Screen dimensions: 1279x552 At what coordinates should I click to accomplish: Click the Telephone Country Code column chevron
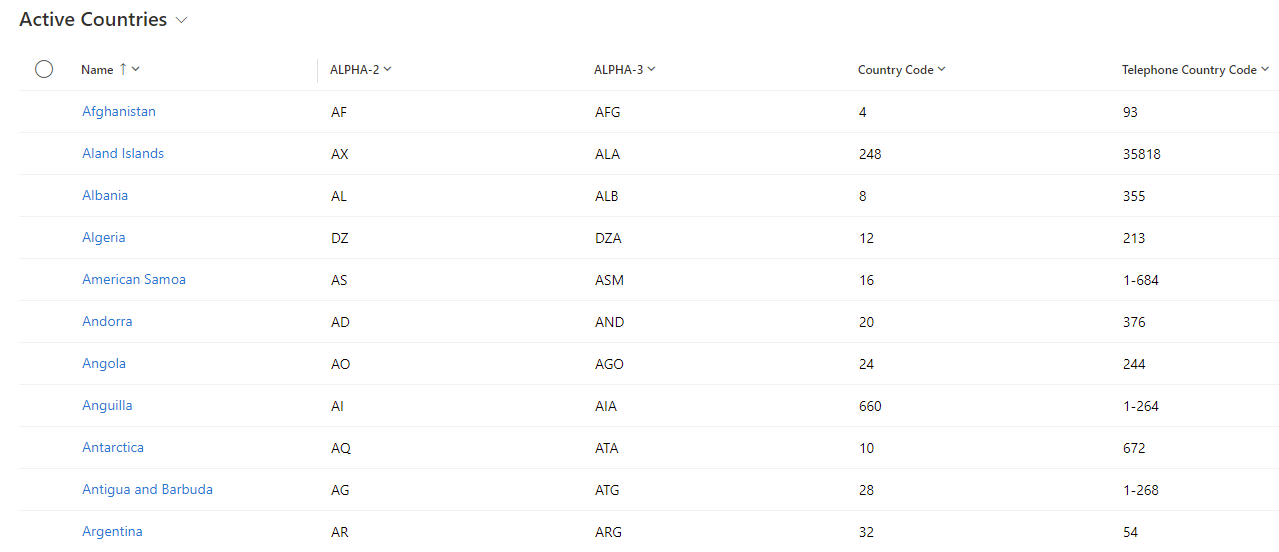tap(1264, 69)
